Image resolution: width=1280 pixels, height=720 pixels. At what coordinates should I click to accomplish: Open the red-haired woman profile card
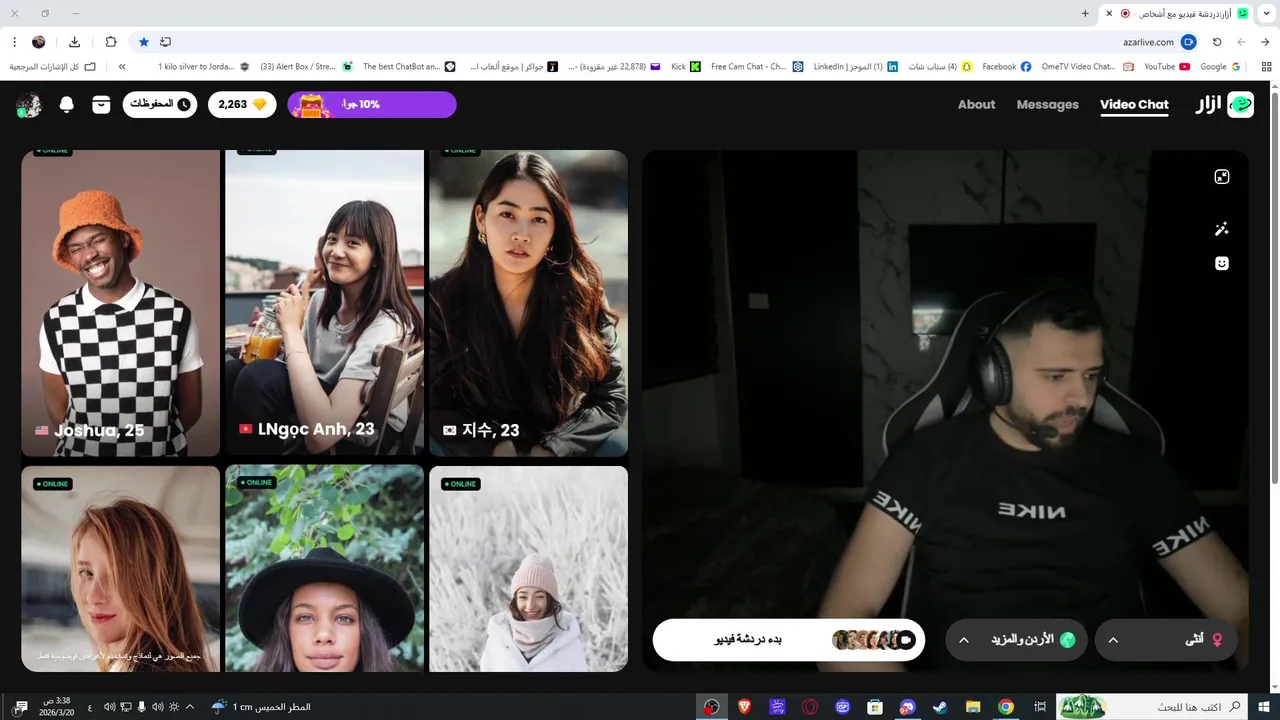120,569
